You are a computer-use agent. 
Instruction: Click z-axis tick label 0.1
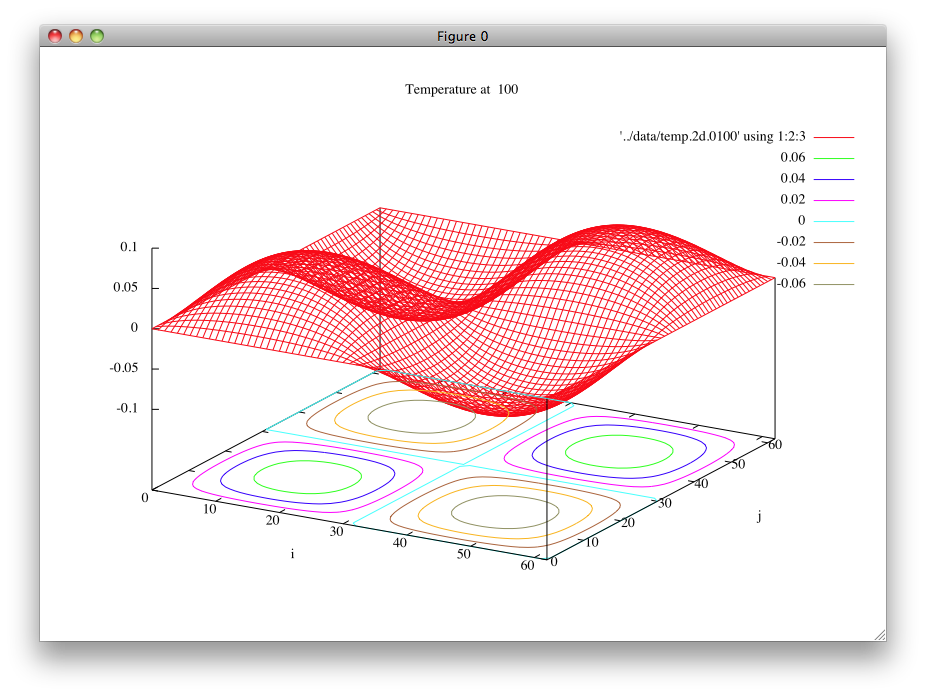pyautogui.click(x=128, y=247)
